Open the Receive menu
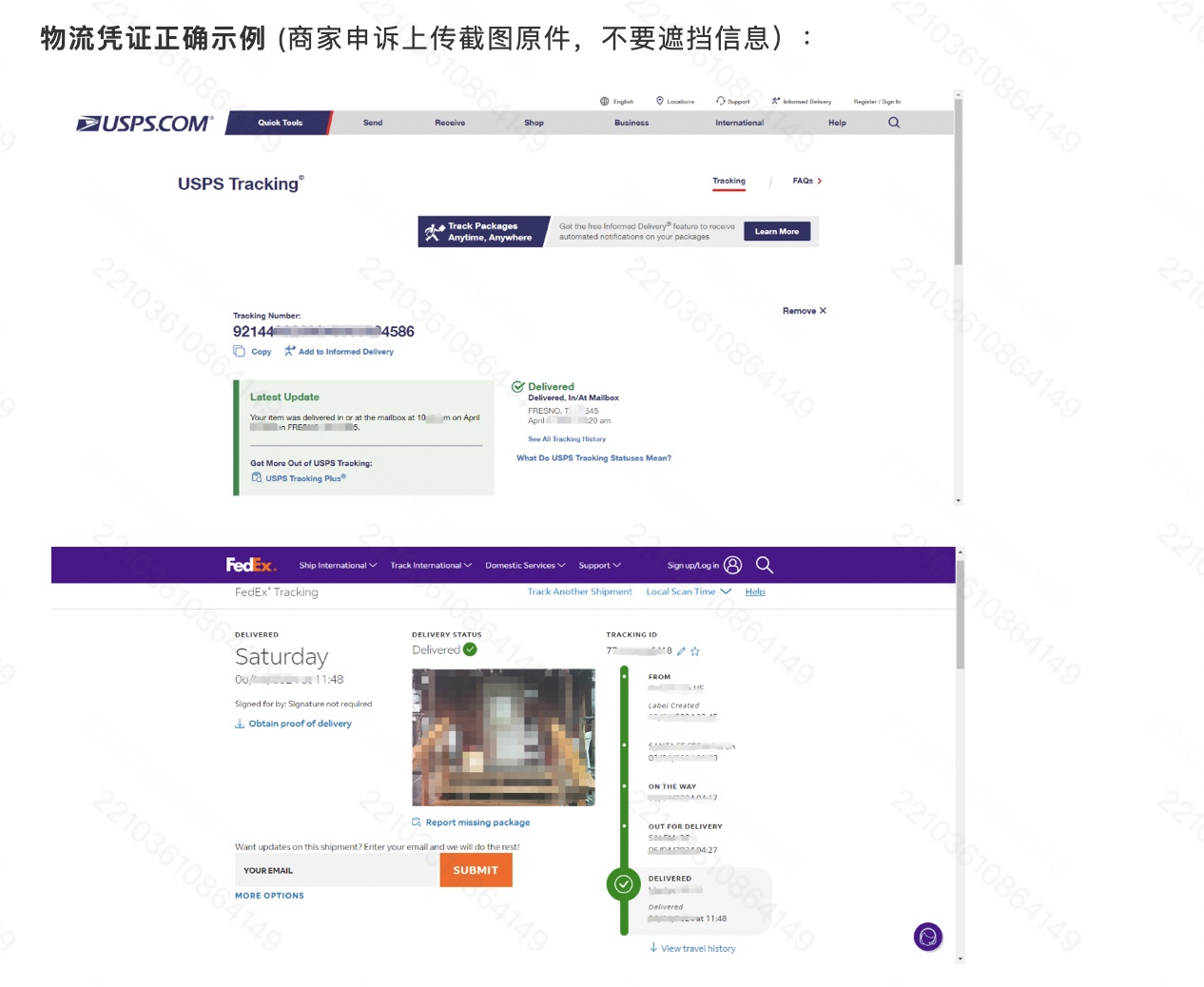The height and width of the screenshot is (987, 1204). [450, 123]
